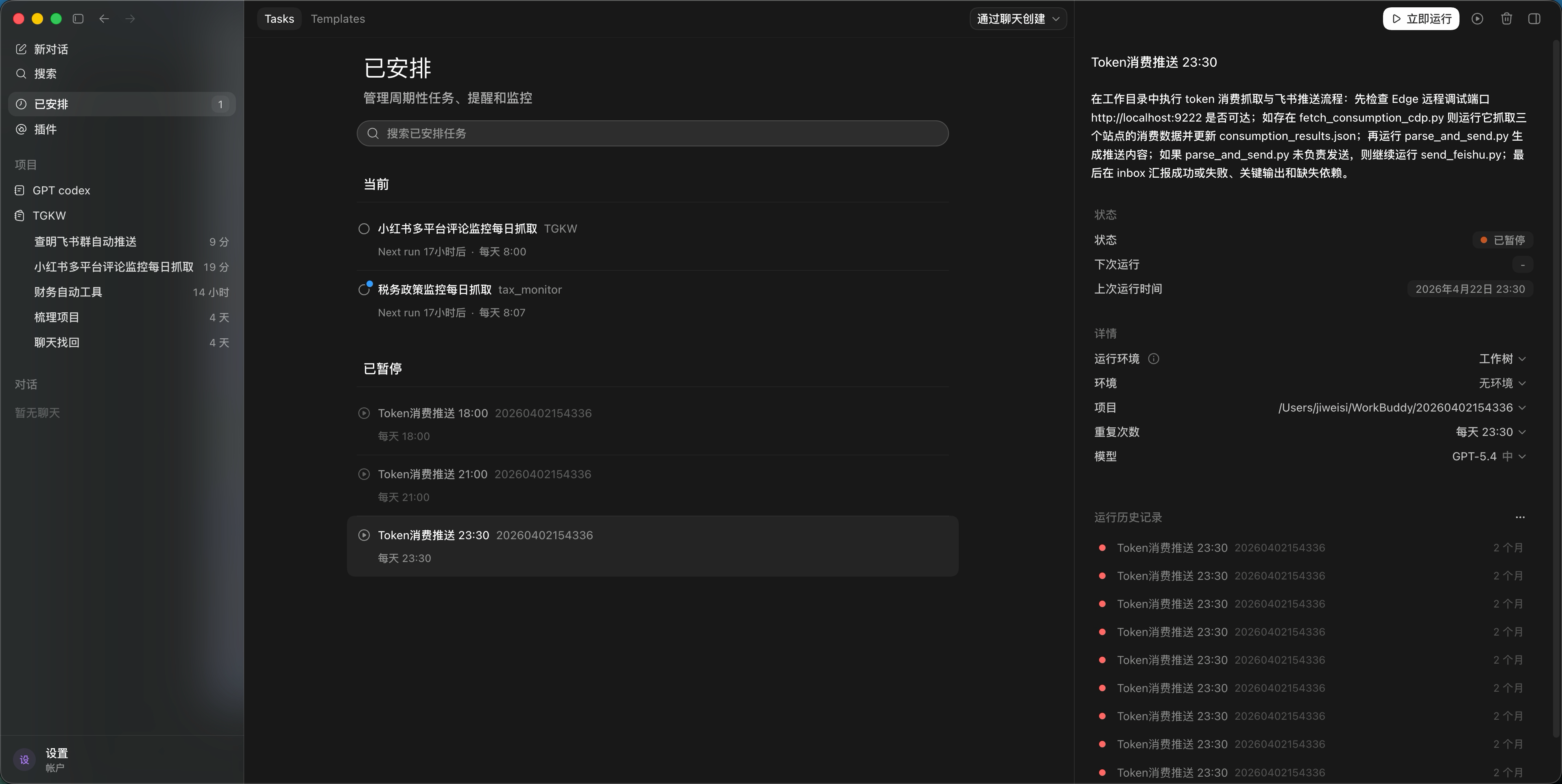Click the 已暂停 status badge
Image resolution: width=1562 pixels, height=784 pixels.
click(x=1503, y=240)
